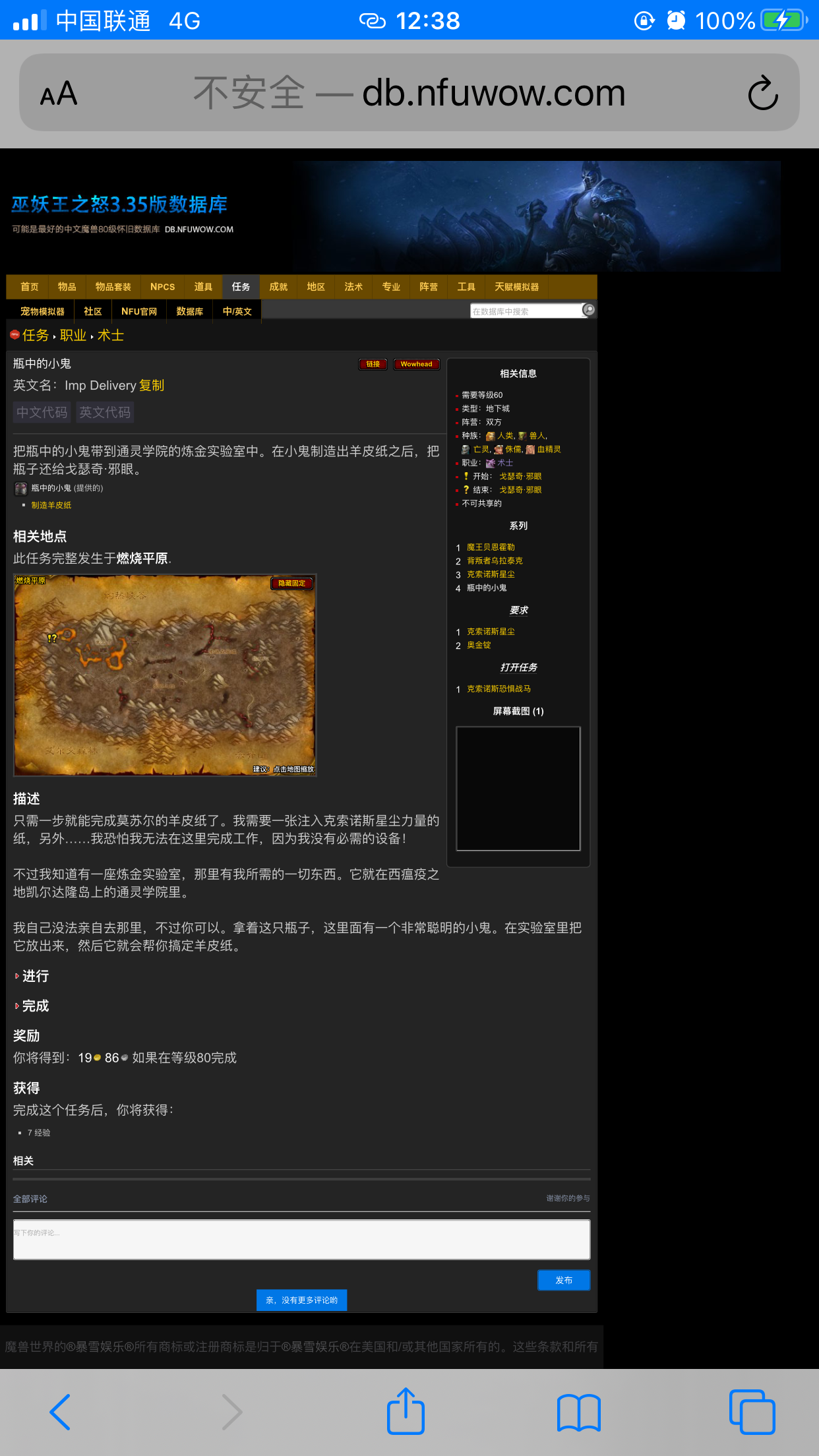This screenshot has height=1456, width=819.
Task: Go back using Safari back arrow
Action: click(x=61, y=1412)
